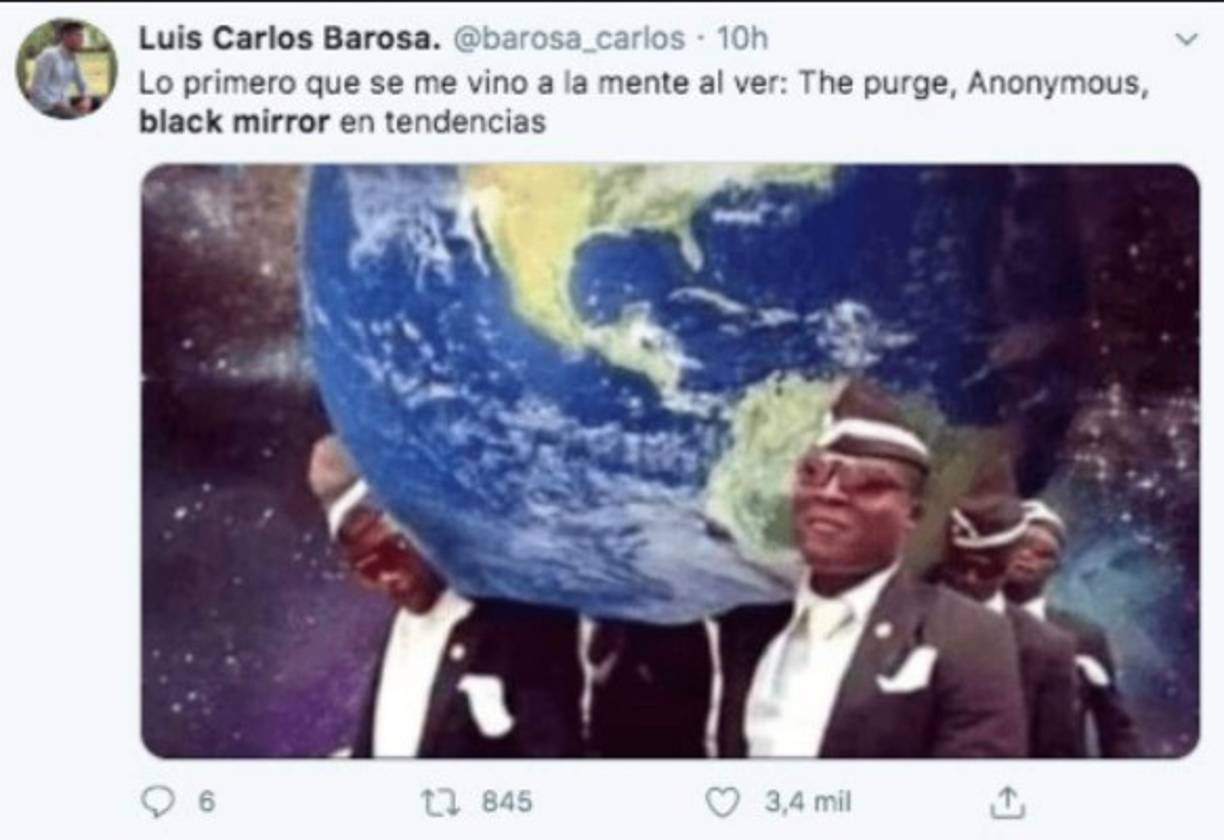Open Luis Carlos Barosa's profile avatar
The width and height of the screenshot is (1224, 840).
66,68
